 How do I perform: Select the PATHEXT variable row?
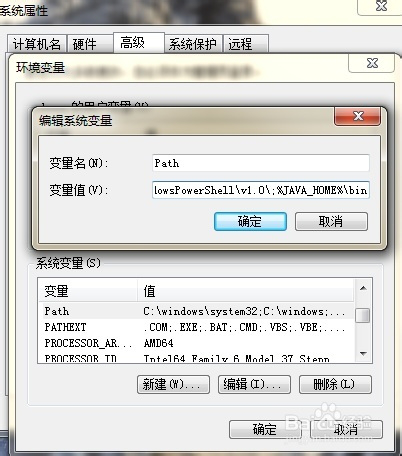tap(196, 327)
